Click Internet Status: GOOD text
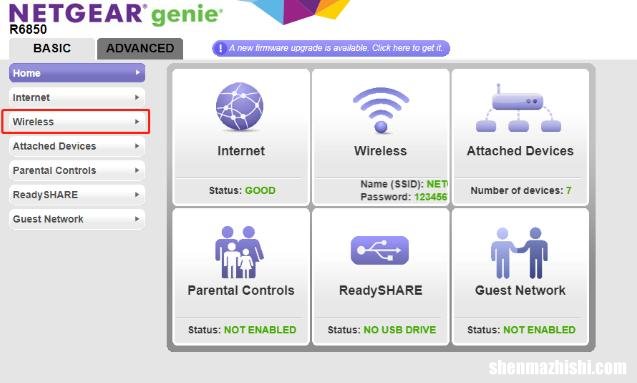Image resolution: width=637 pixels, height=383 pixels. pyautogui.click(x=242, y=190)
